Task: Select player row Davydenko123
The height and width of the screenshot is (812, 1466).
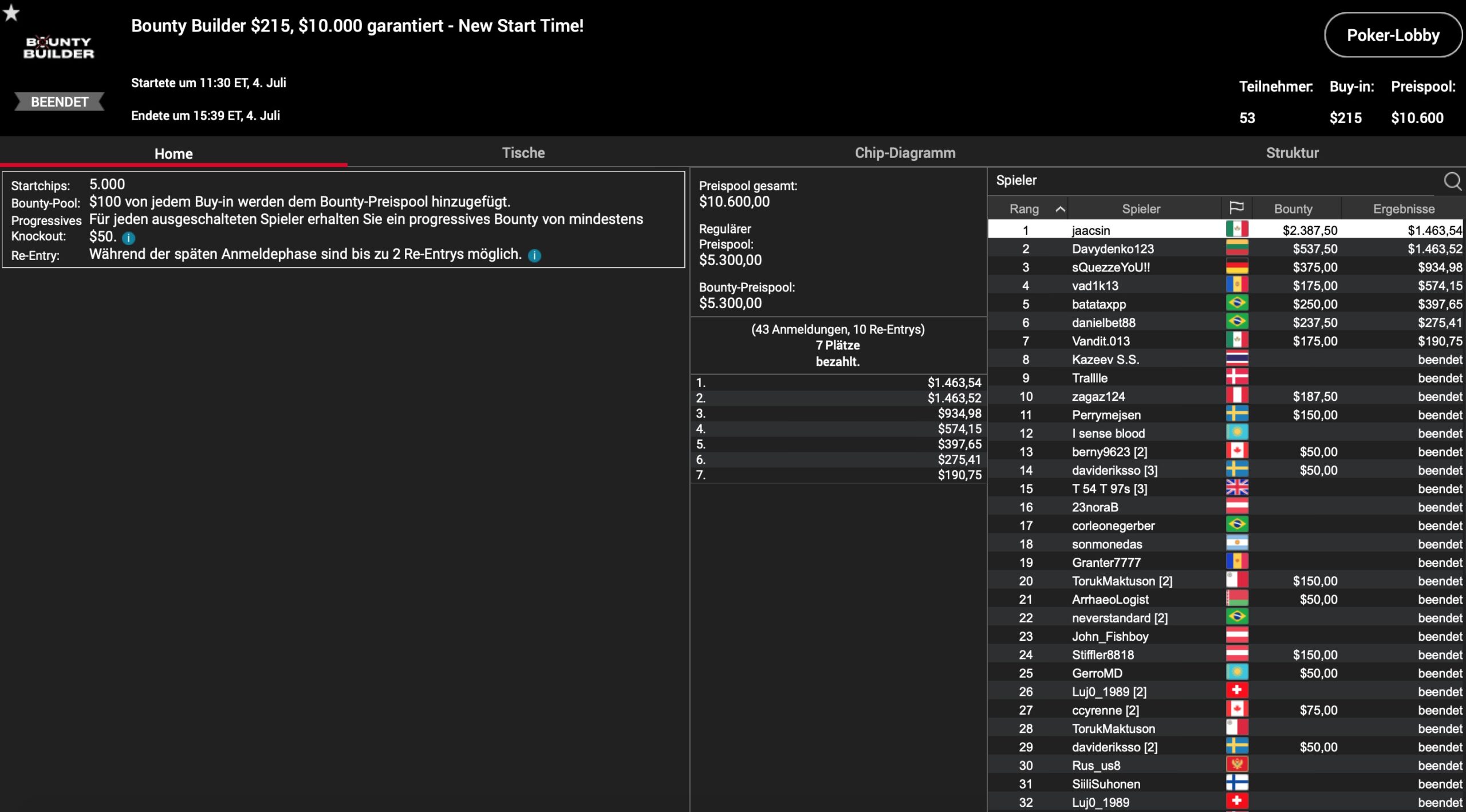Action: click(1112, 249)
